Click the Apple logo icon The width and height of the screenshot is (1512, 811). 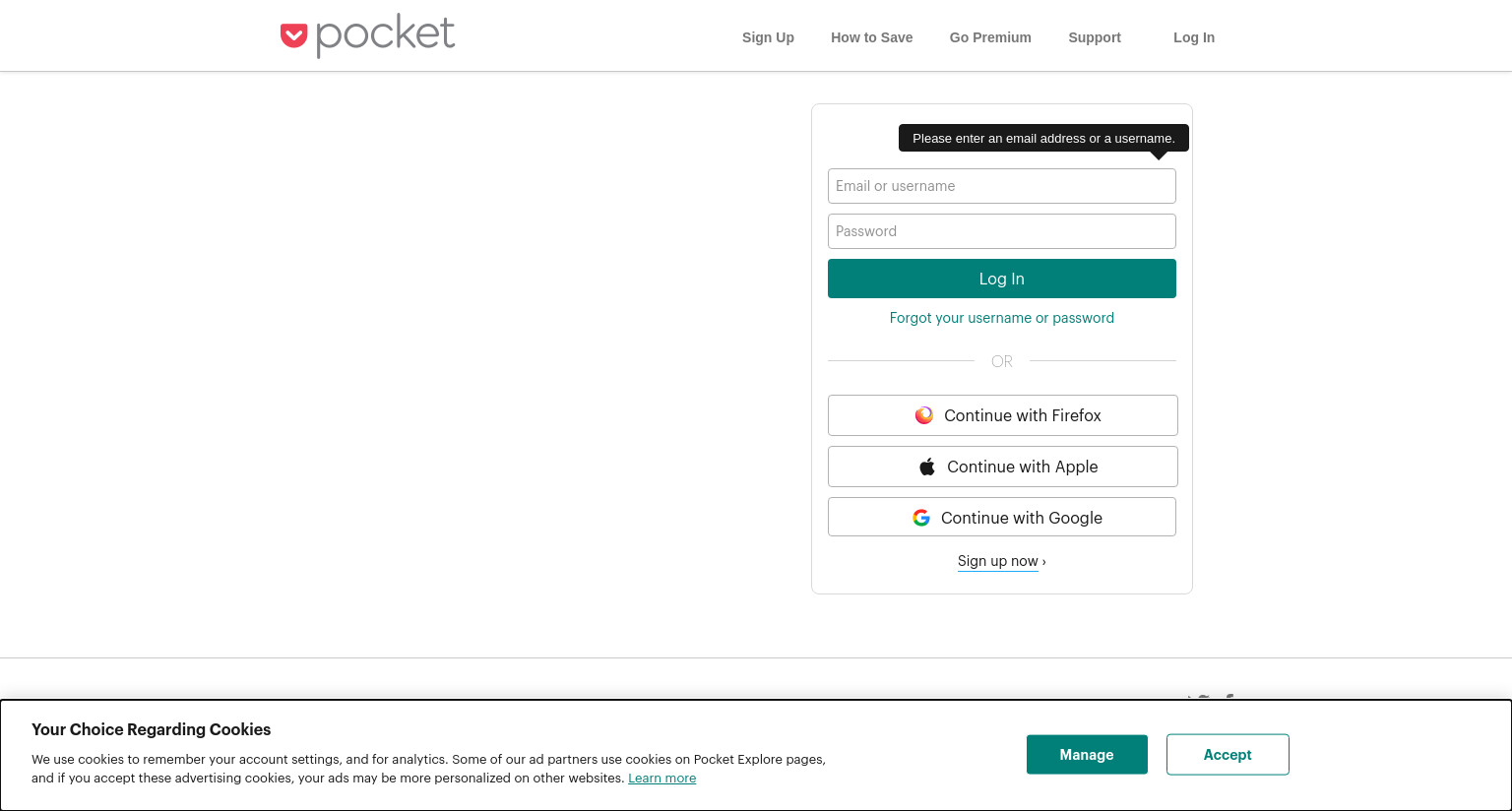tap(927, 467)
